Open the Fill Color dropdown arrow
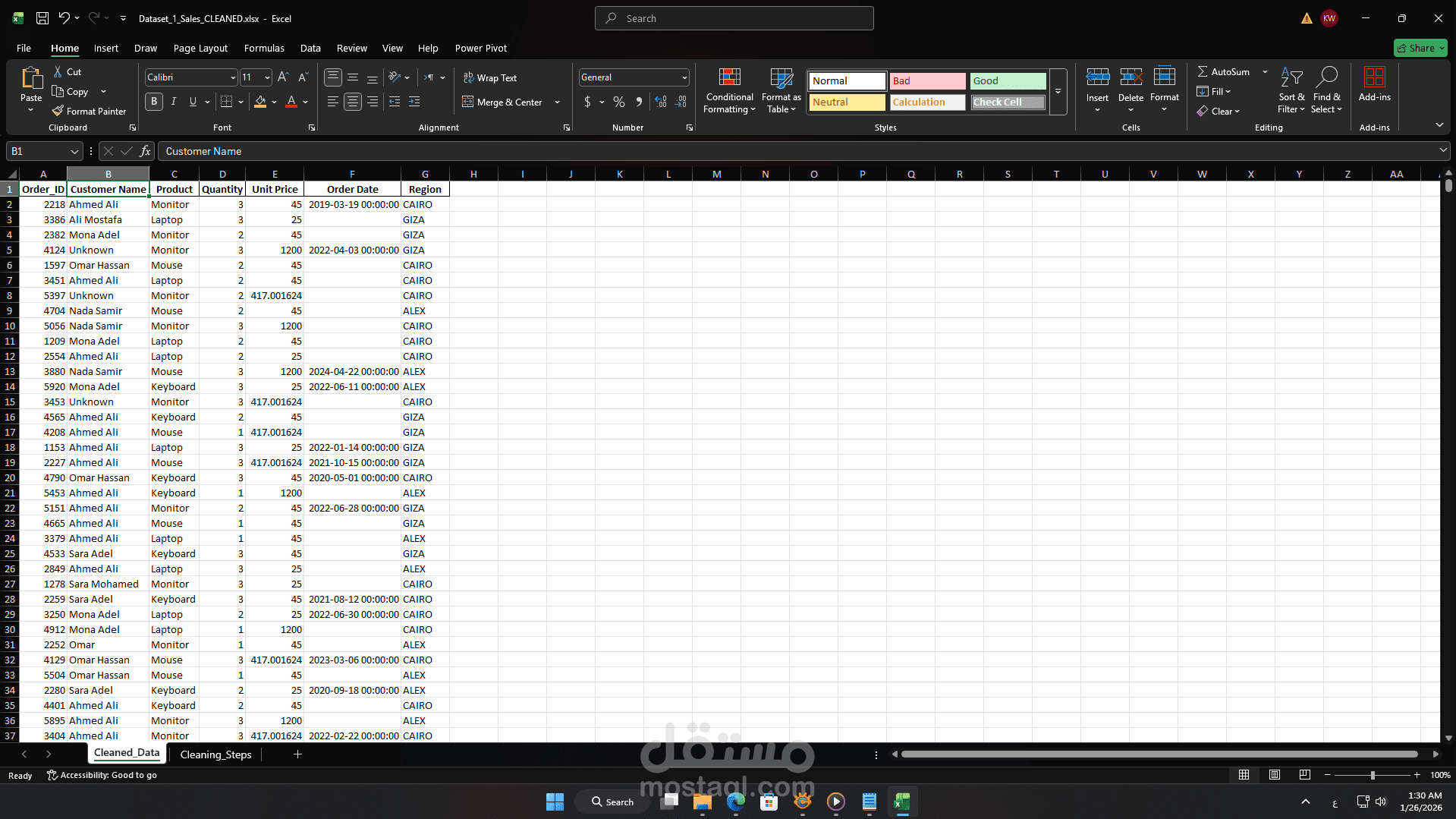Screen dimensions: 1456x819 tap(275, 102)
